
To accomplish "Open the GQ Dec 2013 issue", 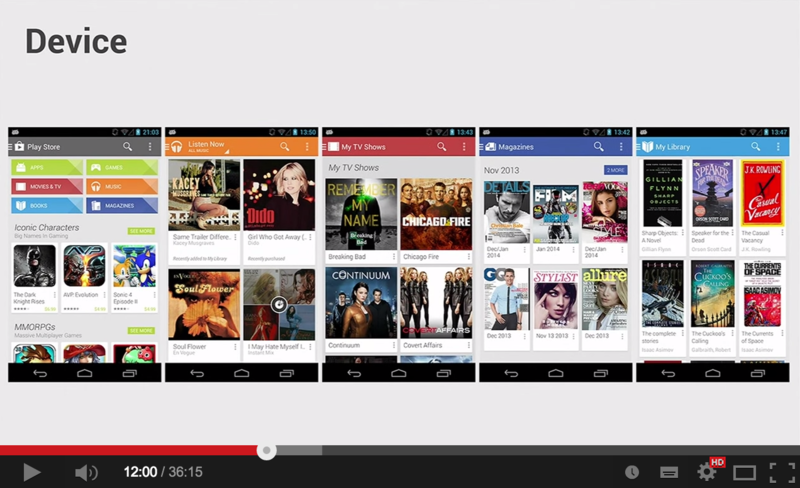I will (x=507, y=299).
